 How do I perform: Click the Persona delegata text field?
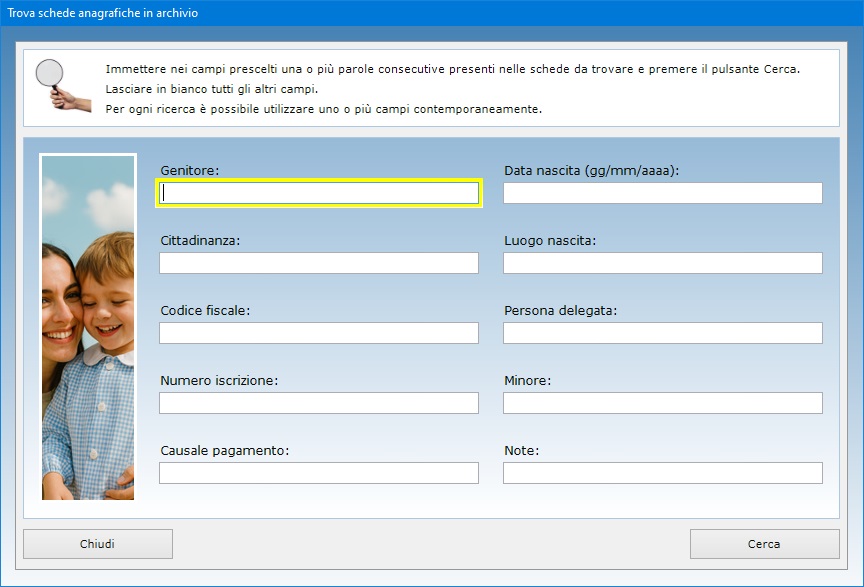pos(662,333)
